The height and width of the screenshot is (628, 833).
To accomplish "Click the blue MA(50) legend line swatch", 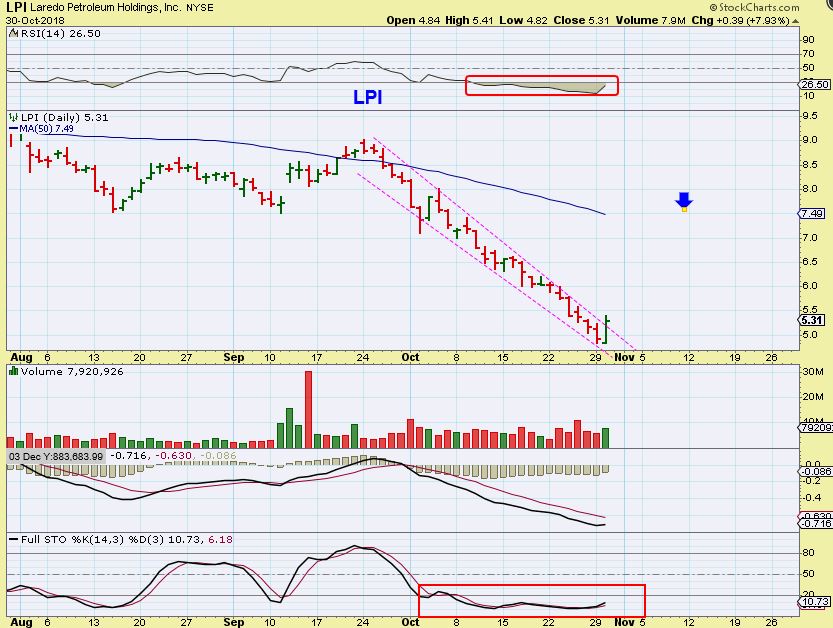I will 14,129.
